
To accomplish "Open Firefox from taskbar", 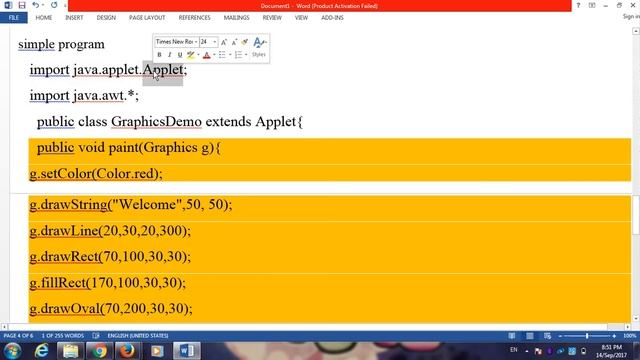I will (127, 351).
